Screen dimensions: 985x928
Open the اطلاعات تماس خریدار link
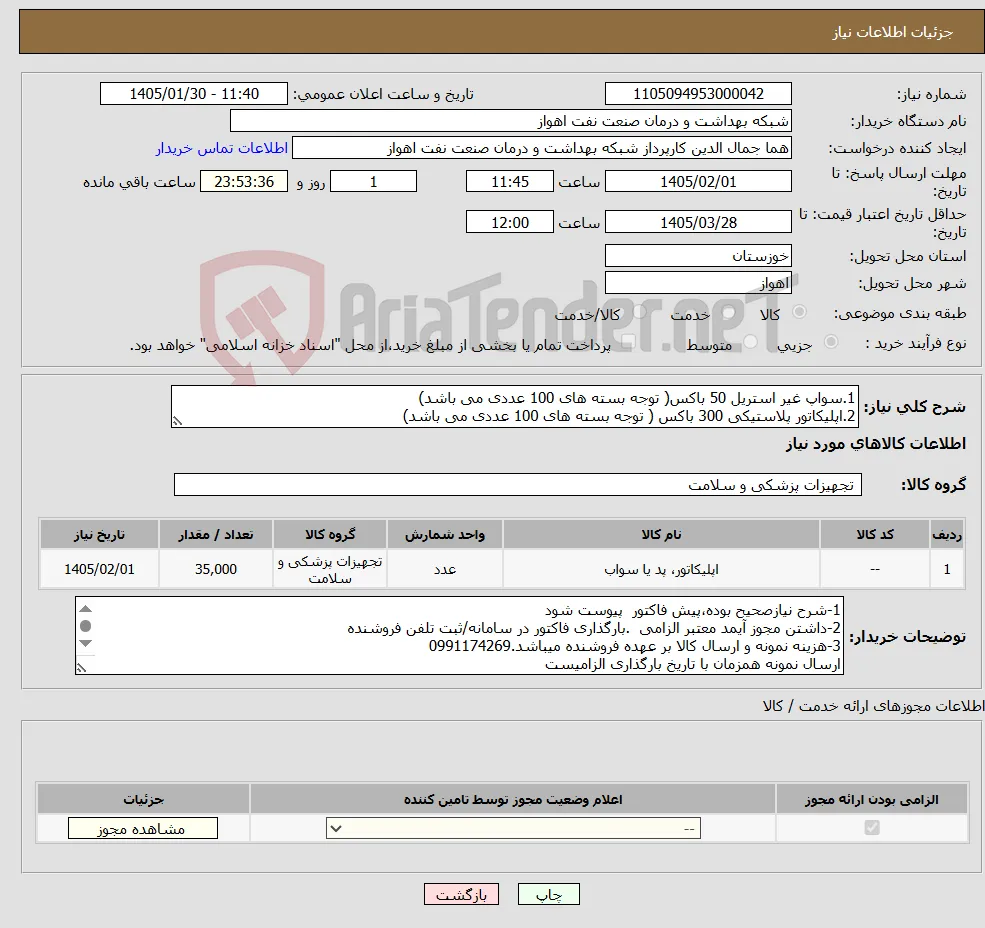[222, 148]
